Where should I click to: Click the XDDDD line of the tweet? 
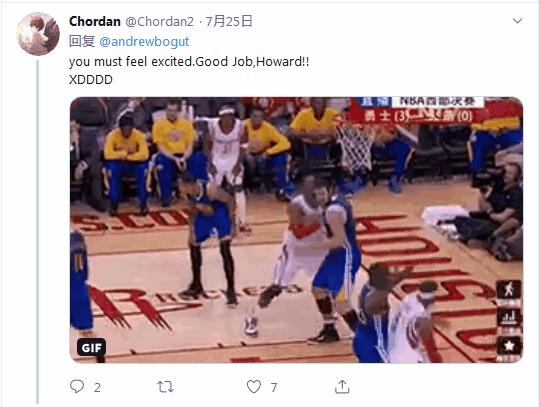91,80
